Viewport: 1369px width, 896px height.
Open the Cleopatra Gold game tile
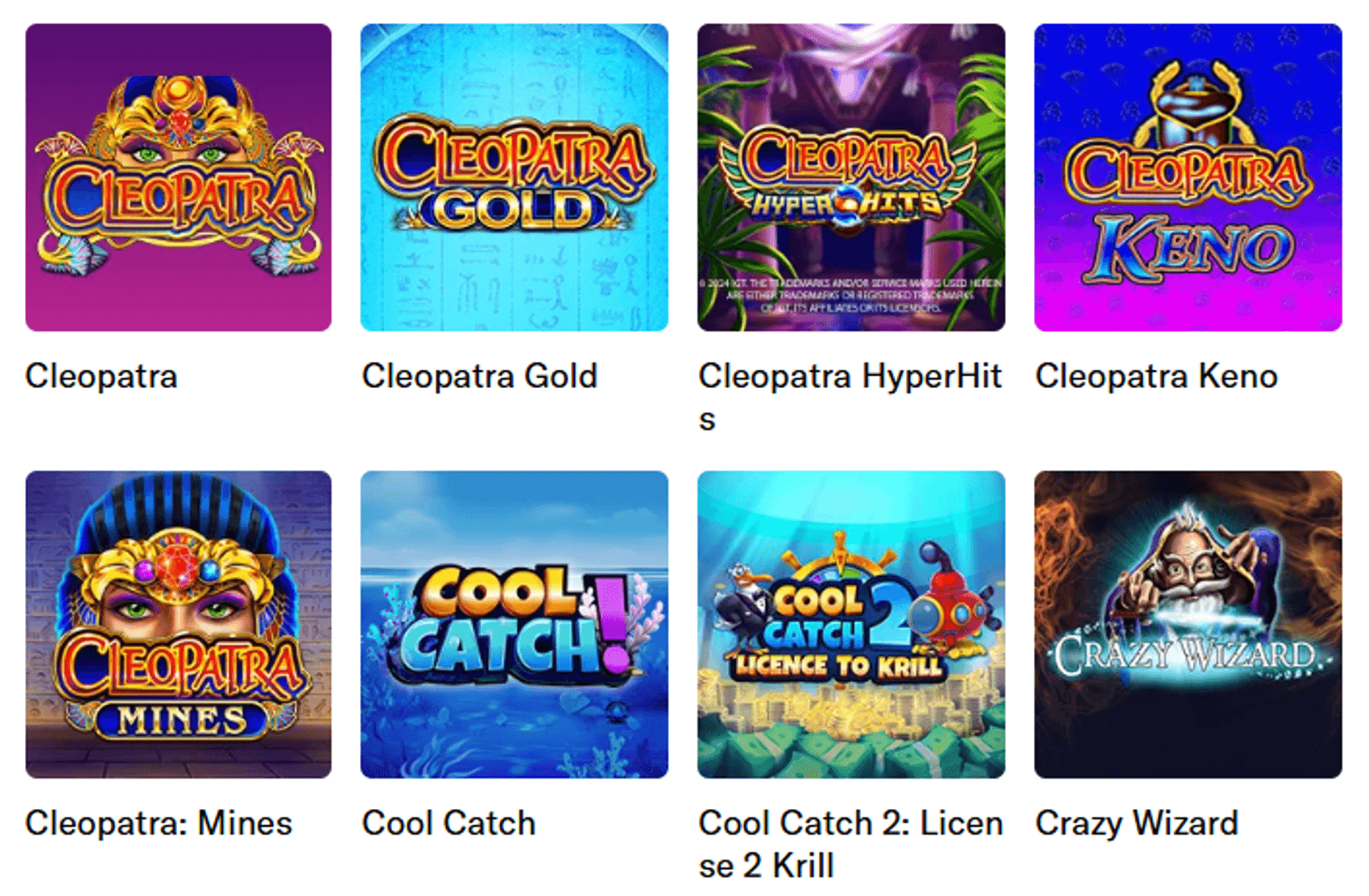pos(514,177)
